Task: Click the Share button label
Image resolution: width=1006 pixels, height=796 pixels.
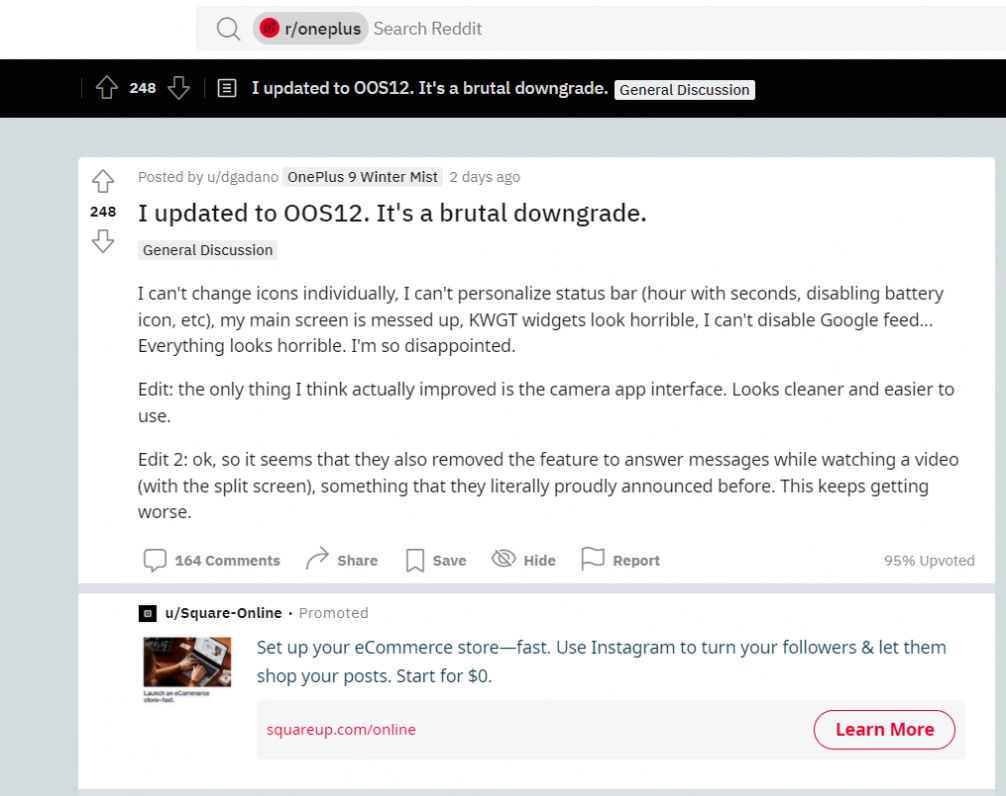Action: (357, 561)
